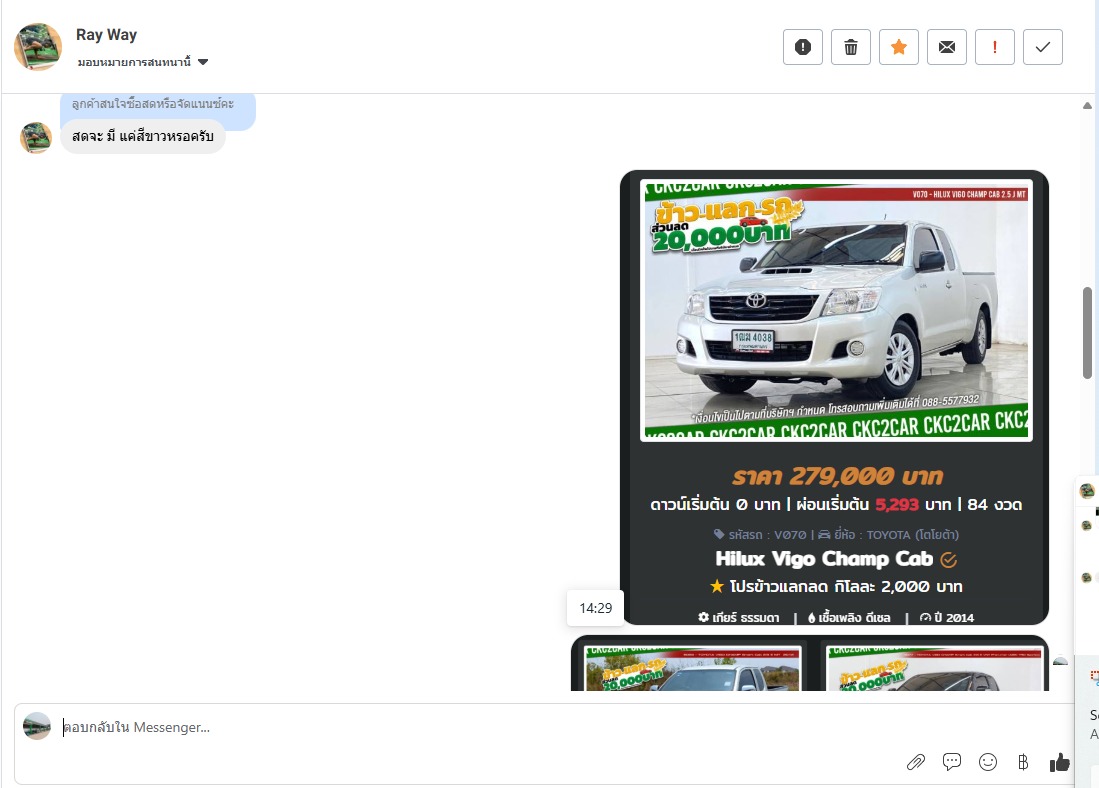Open saved replies speech bubble icon
Screen dimensions: 1099x788
(952, 762)
